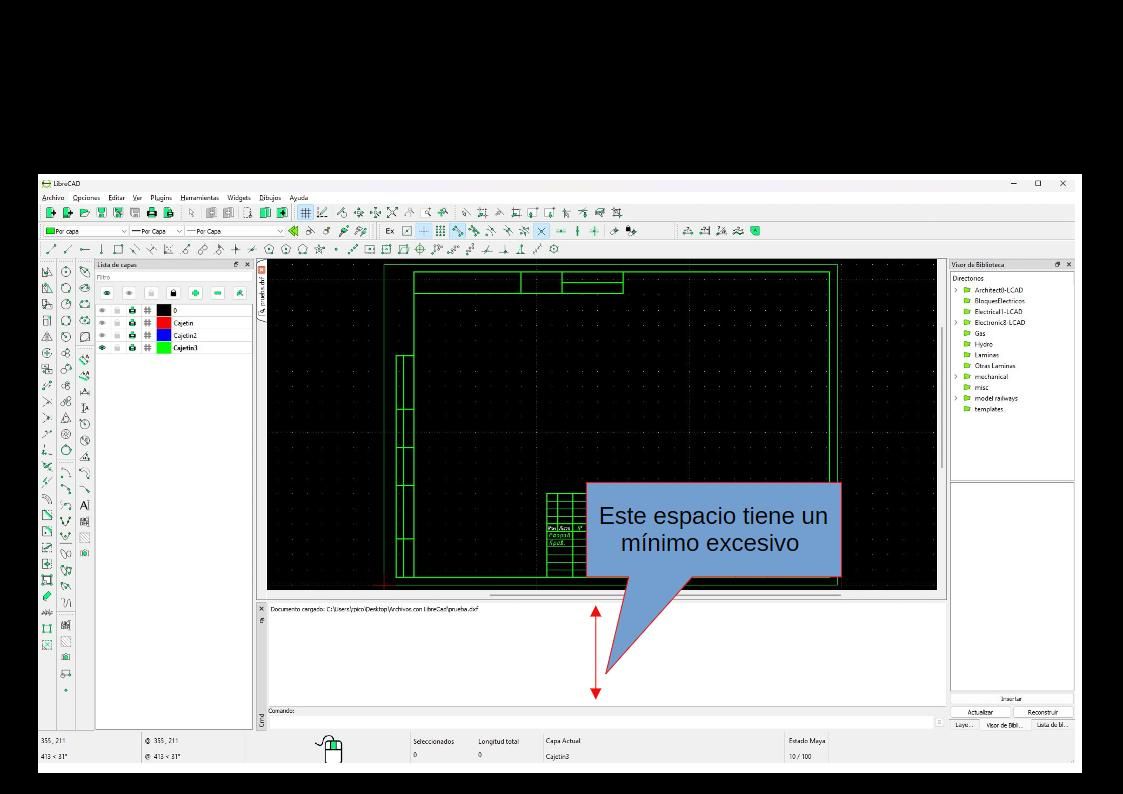
Task: Toggle lock on the Cajetin layer
Action: pos(117,323)
